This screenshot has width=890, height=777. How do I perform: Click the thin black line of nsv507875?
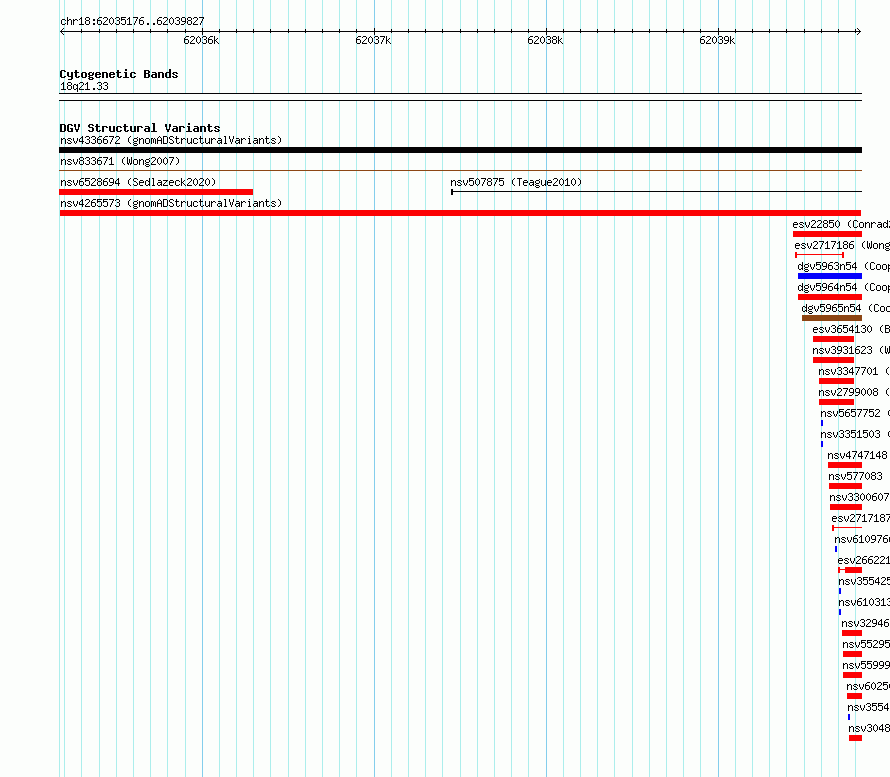point(656,192)
